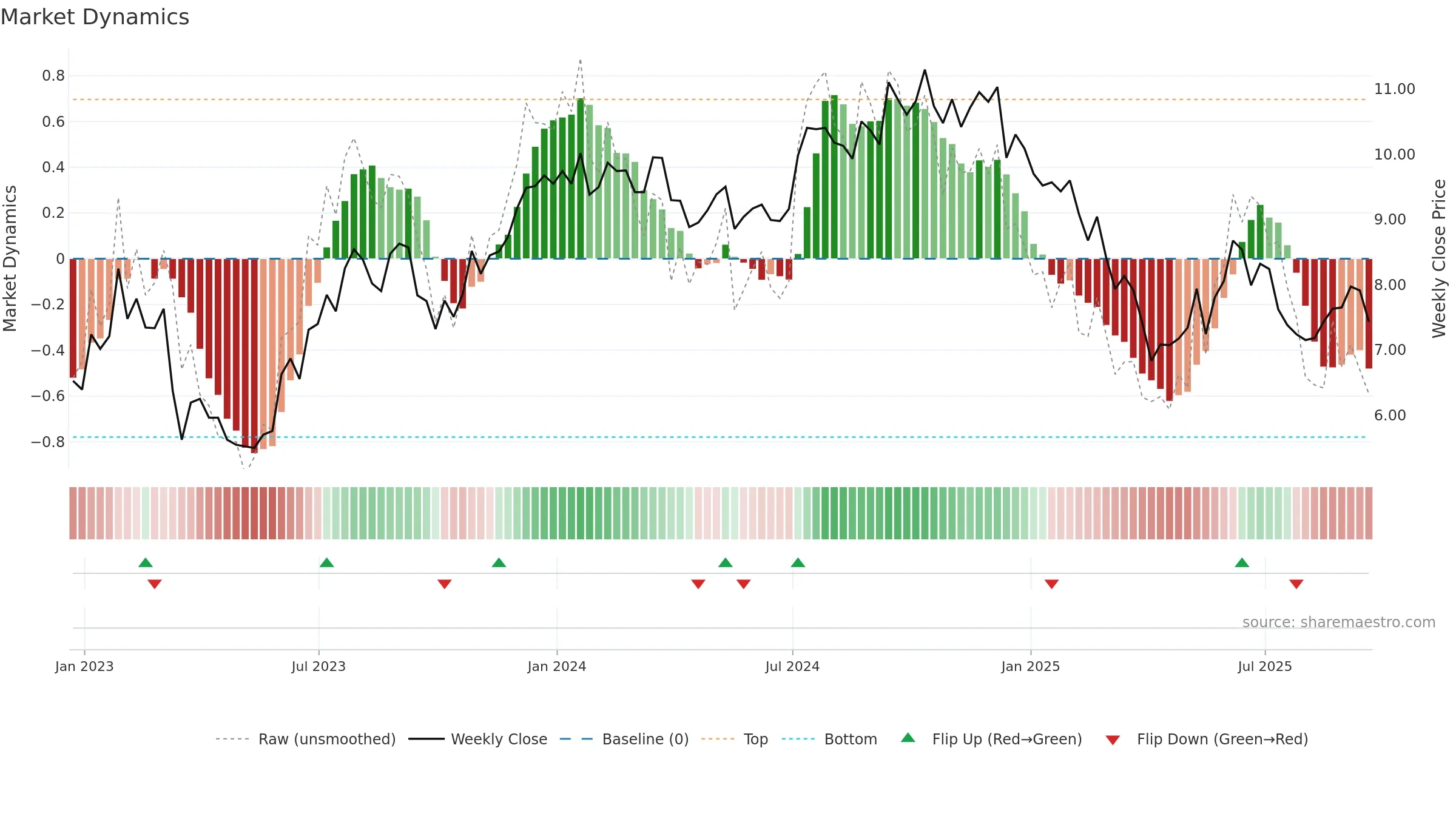Click the Weekly Close Price axis title
The image size is (1456, 819).
click(x=1439, y=258)
